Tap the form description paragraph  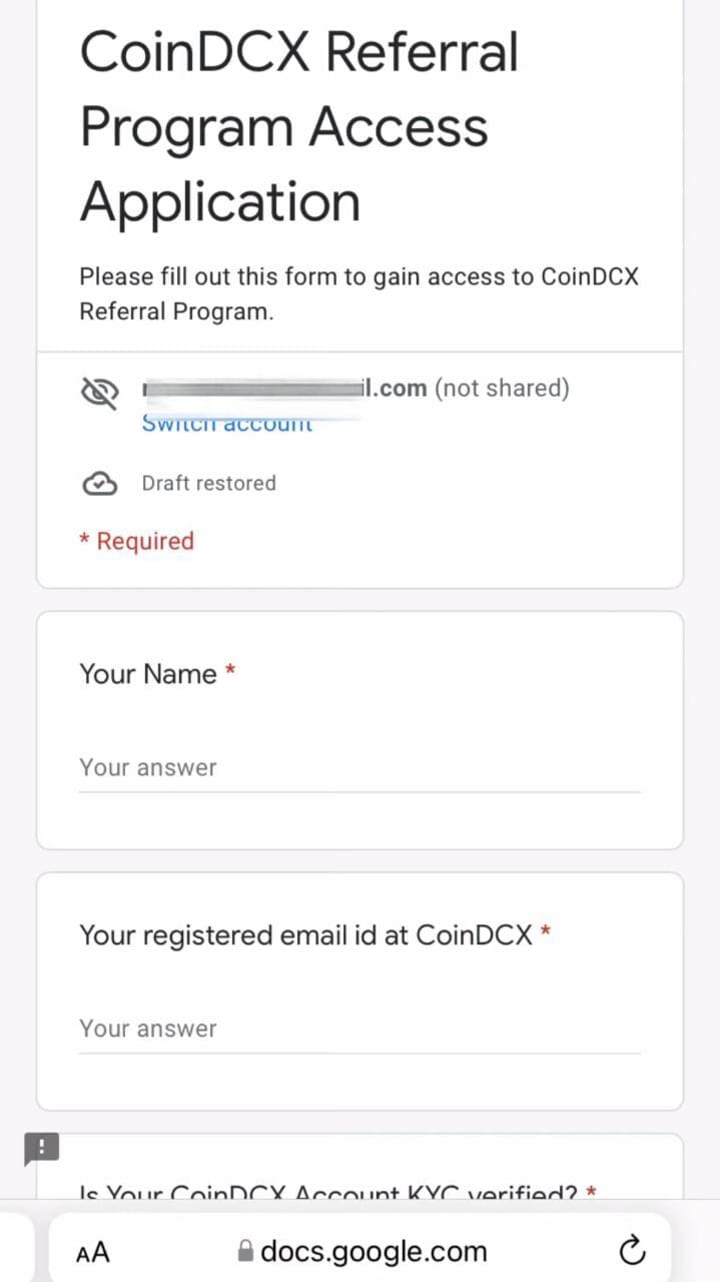tap(358, 294)
